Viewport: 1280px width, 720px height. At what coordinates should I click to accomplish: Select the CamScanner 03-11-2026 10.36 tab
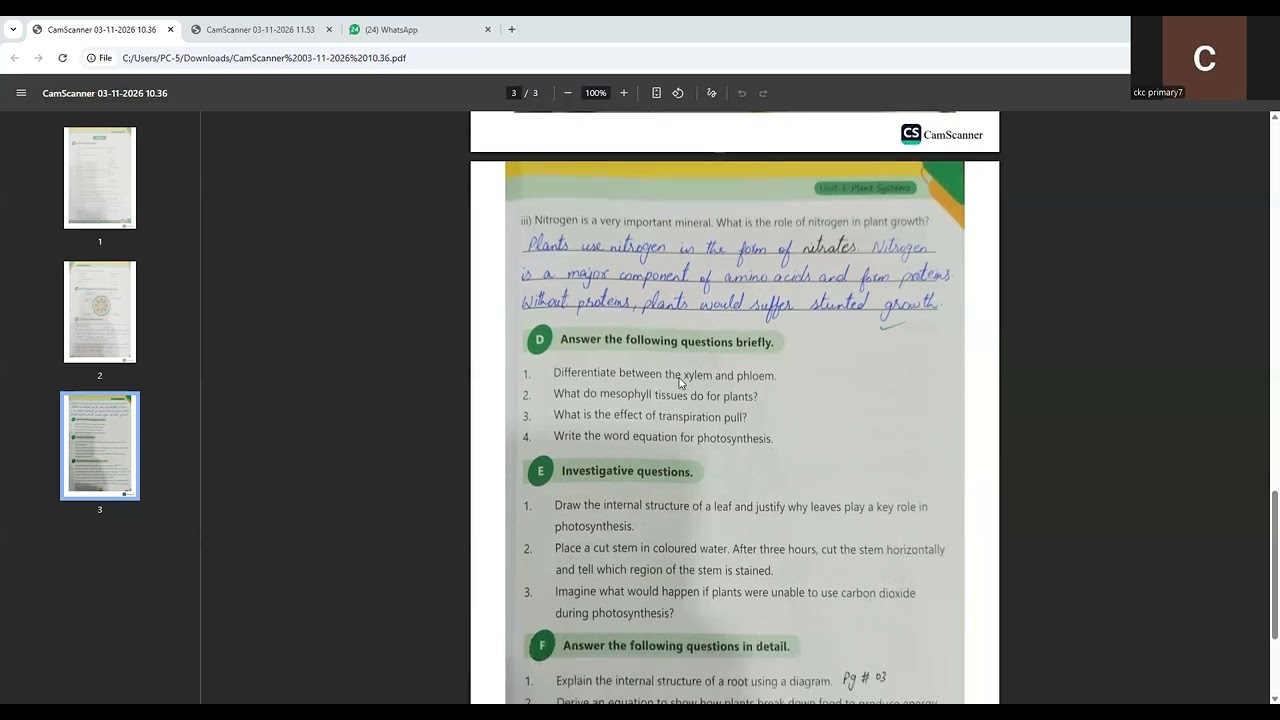(x=102, y=30)
